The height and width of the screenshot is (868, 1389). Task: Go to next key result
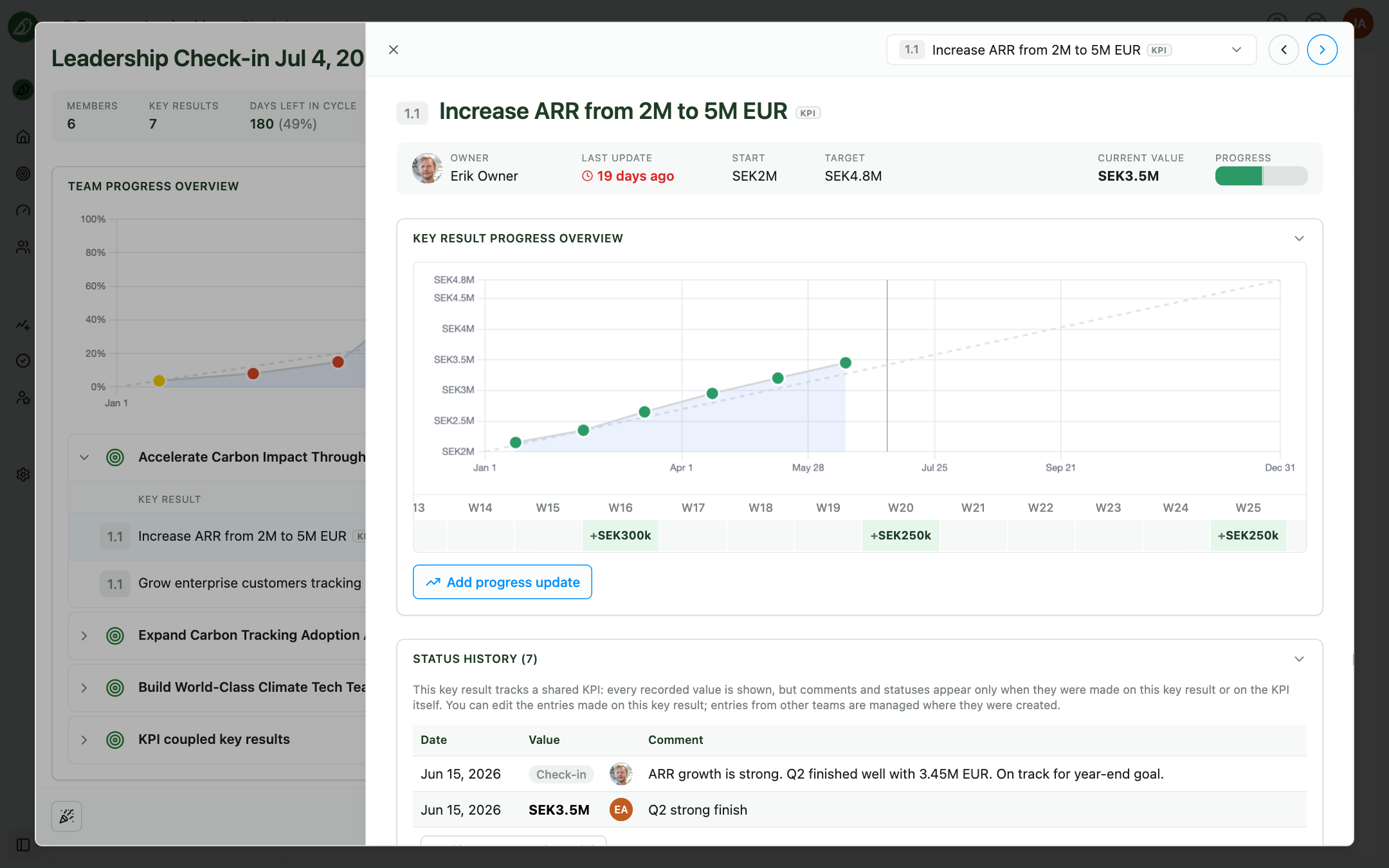[x=1322, y=50]
